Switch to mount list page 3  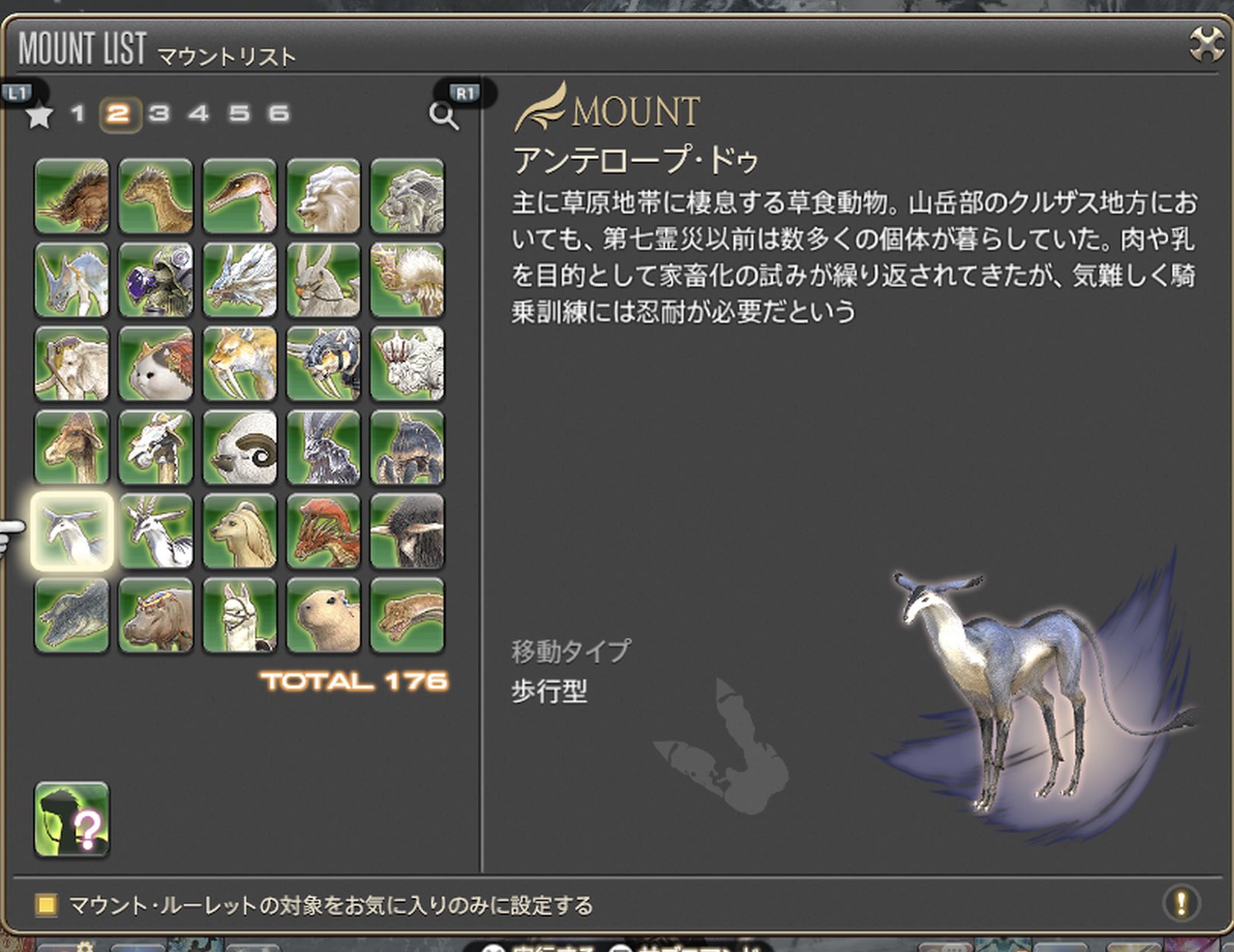pyautogui.click(x=159, y=114)
